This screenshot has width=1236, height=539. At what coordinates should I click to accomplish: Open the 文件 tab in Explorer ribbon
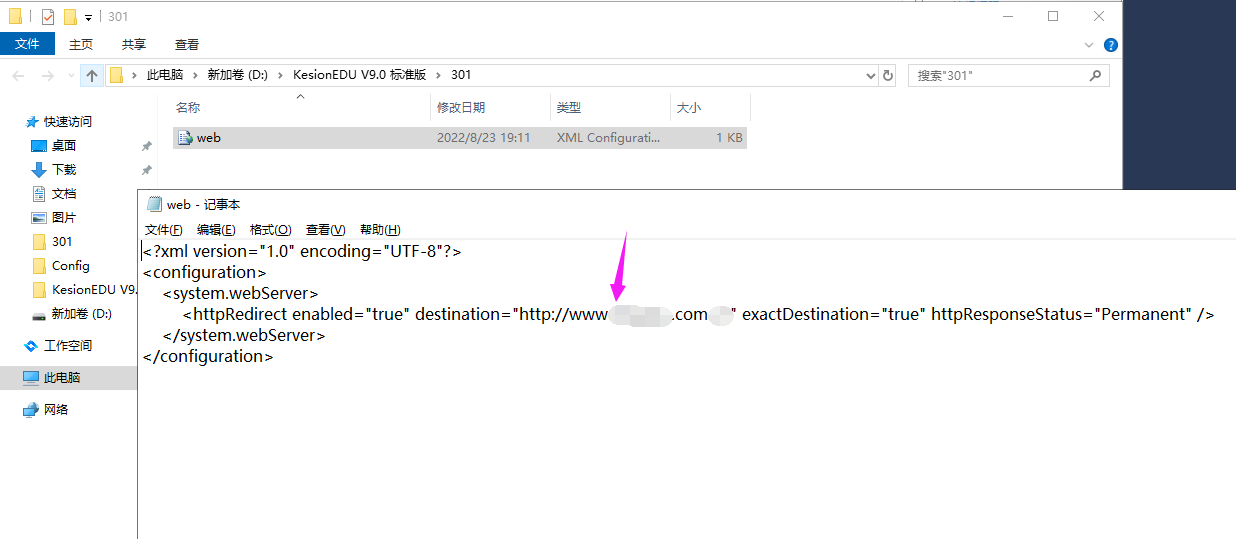coord(27,44)
